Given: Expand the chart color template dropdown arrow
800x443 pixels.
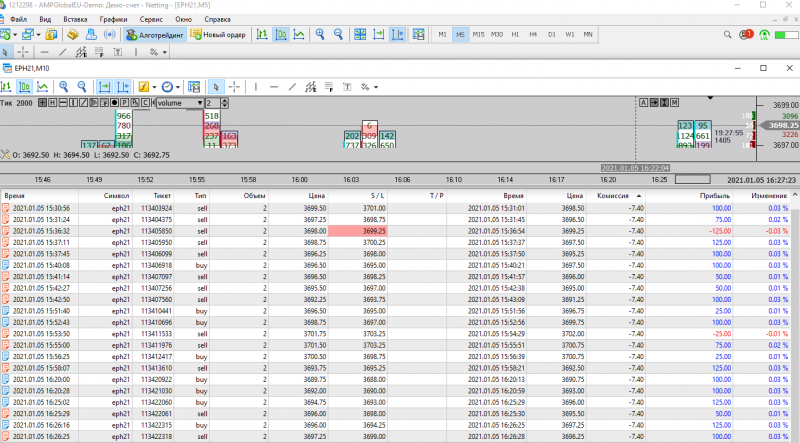Looking at the screenshot, I should click(152, 87).
